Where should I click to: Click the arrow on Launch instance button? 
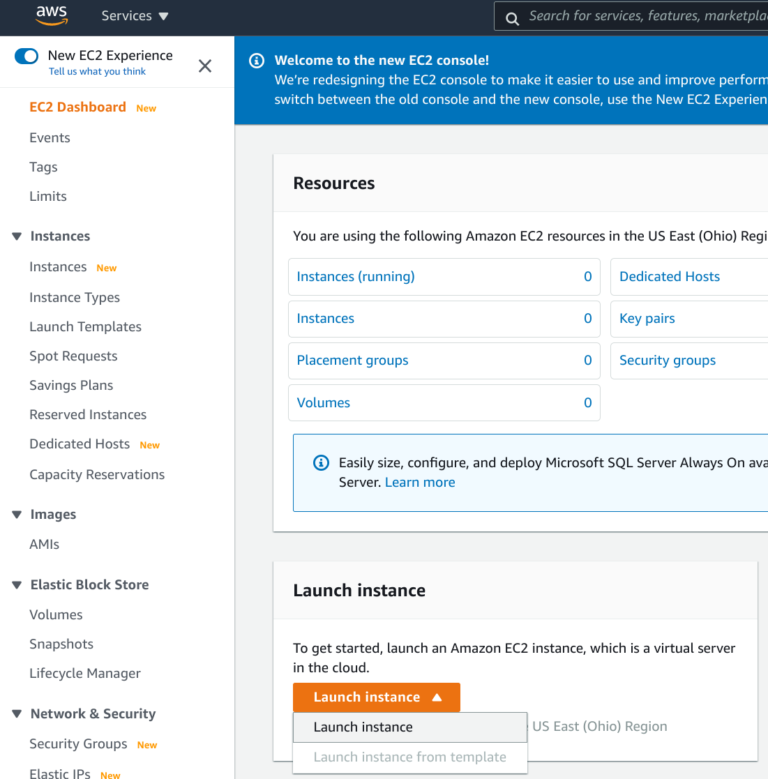(x=437, y=698)
